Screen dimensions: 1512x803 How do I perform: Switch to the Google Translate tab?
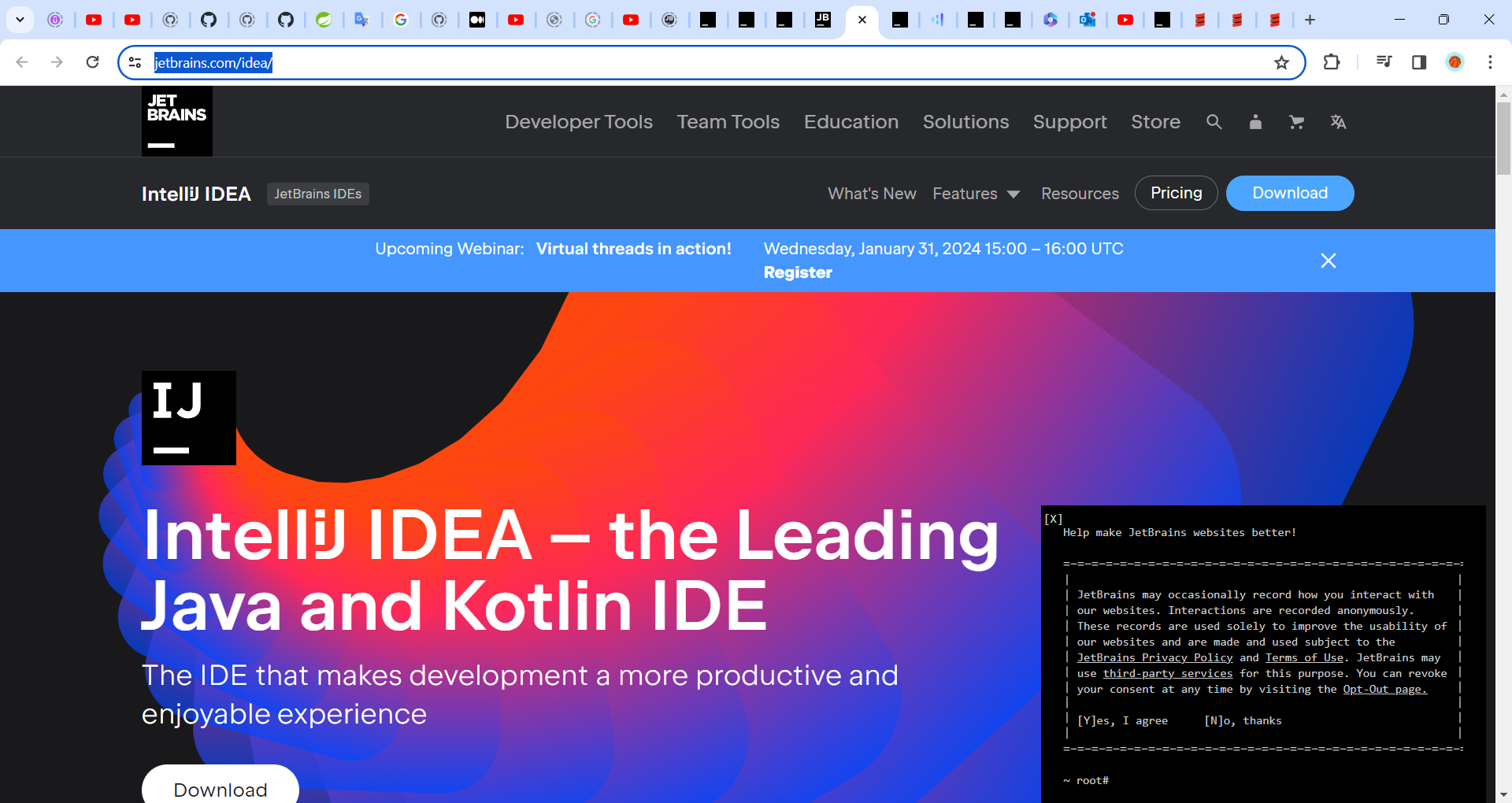362,20
